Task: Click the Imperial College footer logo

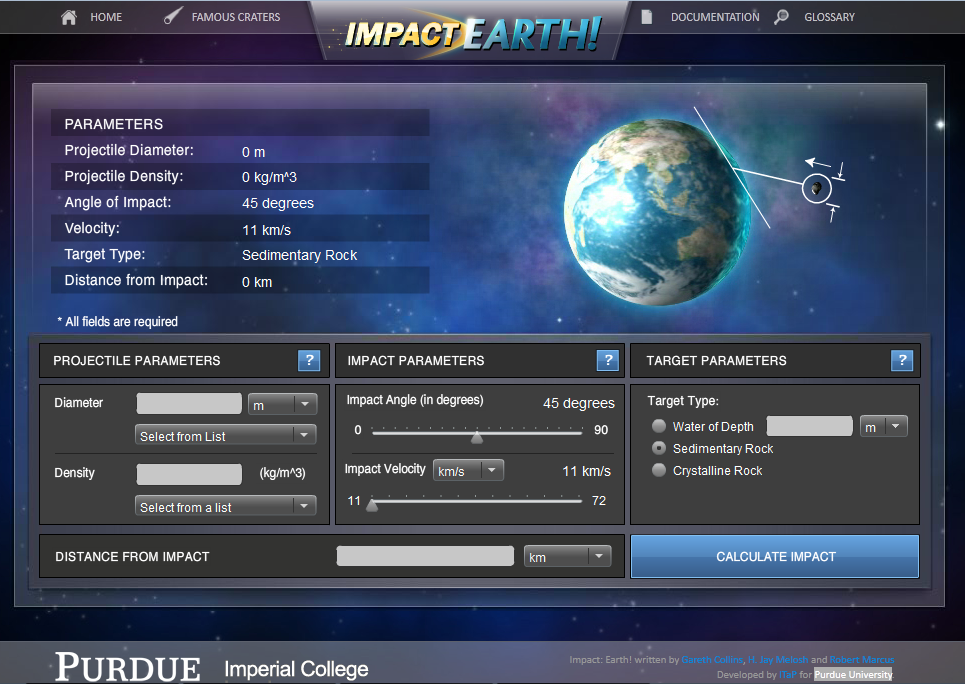Action: pos(296,669)
